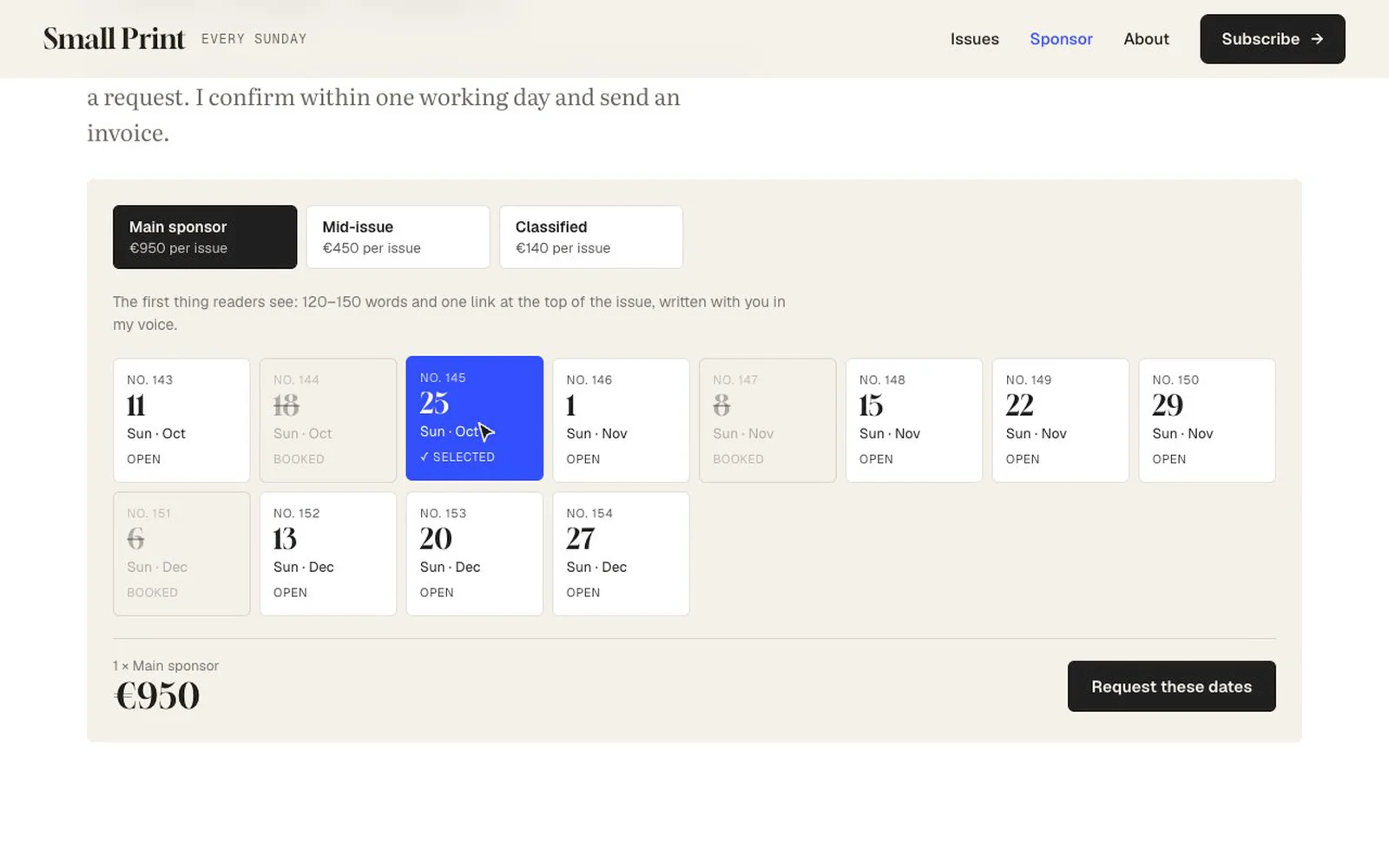Click booked issue No. 147 on 8 Nov

point(767,420)
